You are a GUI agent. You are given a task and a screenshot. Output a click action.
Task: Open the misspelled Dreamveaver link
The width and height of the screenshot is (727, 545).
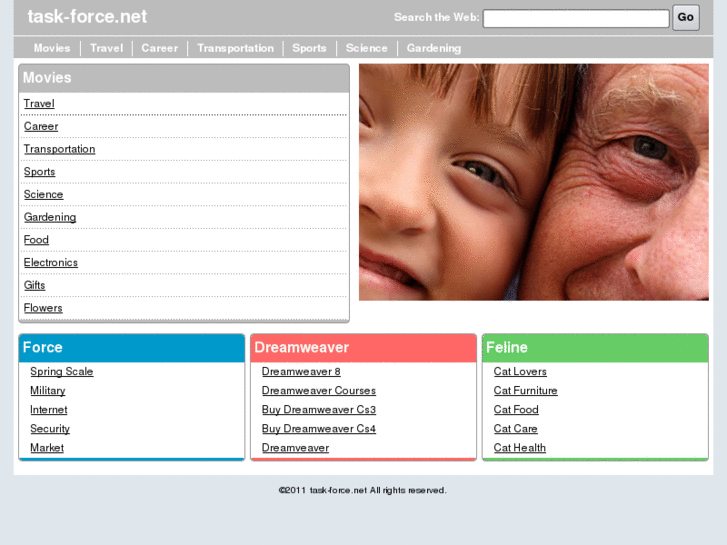tap(295, 448)
